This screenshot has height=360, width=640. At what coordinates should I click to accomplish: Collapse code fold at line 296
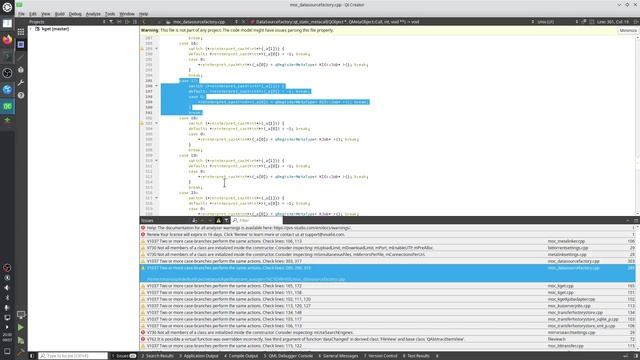pyautogui.click(x=156, y=86)
